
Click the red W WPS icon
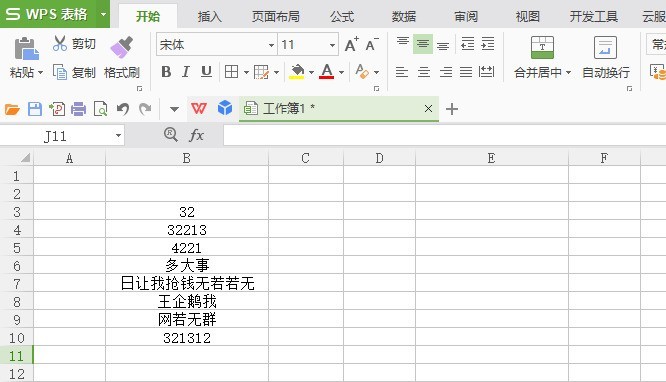click(199, 109)
